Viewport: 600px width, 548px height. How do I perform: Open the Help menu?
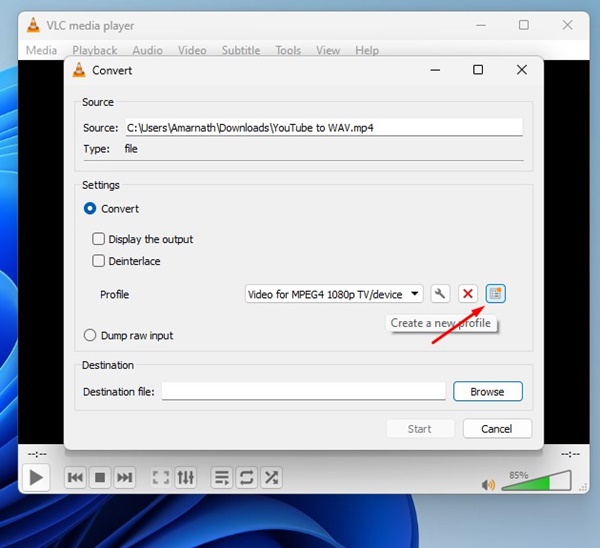pos(367,50)
